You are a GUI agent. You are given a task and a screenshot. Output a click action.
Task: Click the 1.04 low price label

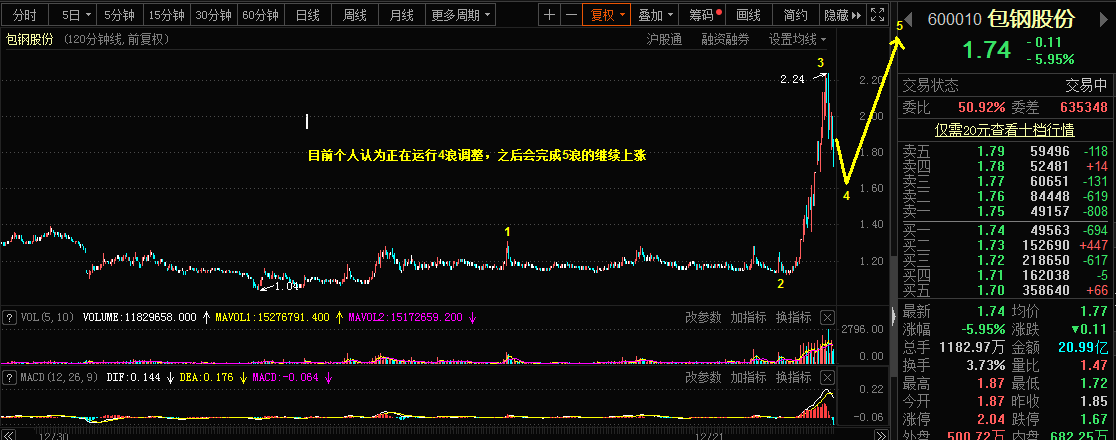point(286,286)
